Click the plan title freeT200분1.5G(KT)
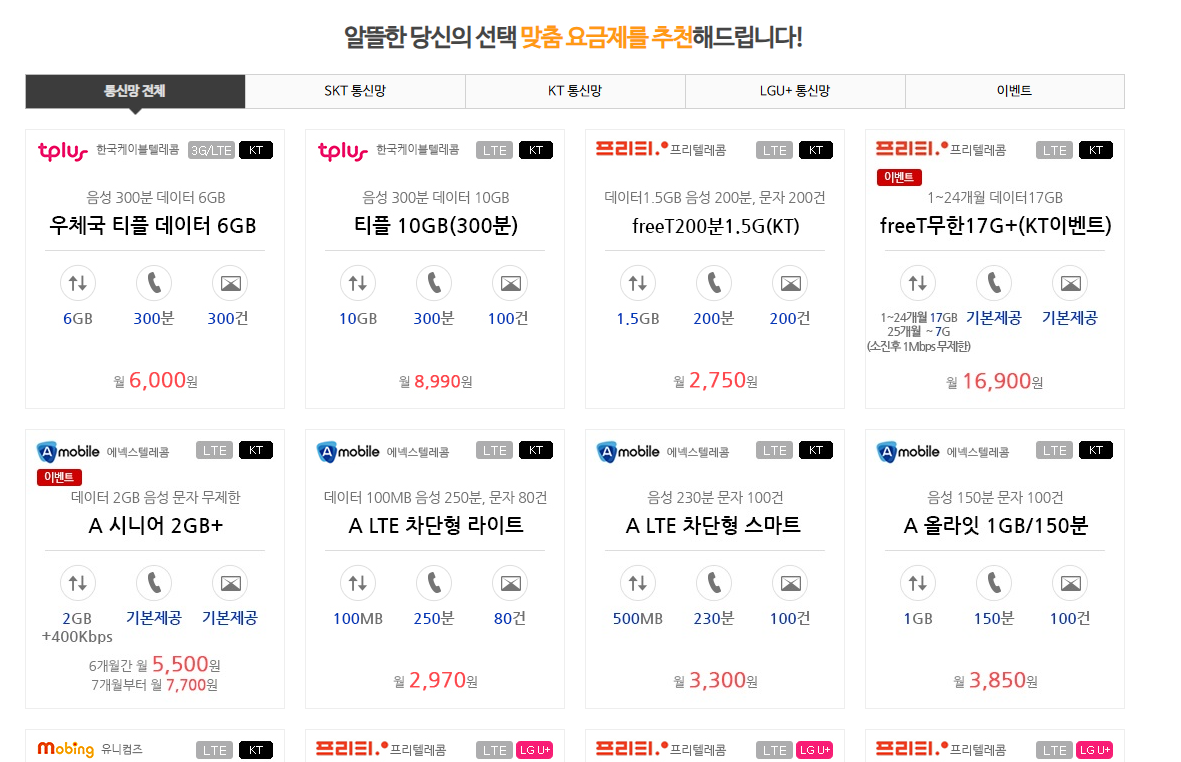 tap(714, 226)
